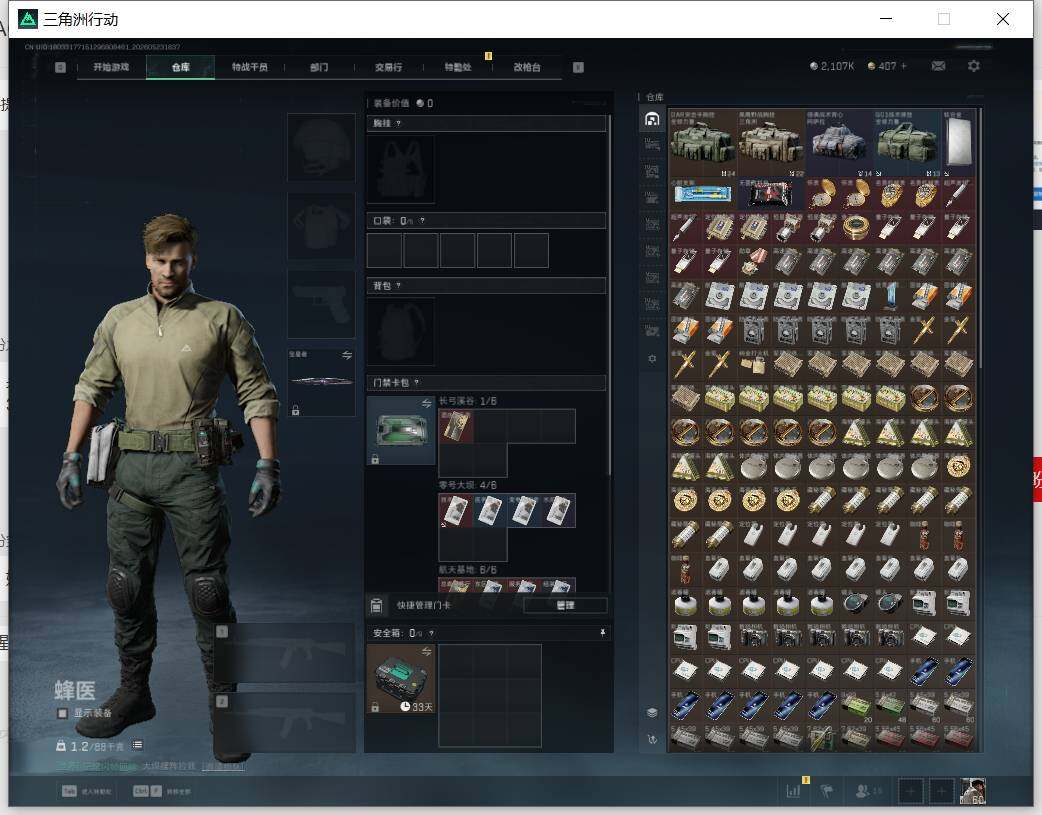Pin the 安全箱 panel

(x=602, y=633)
